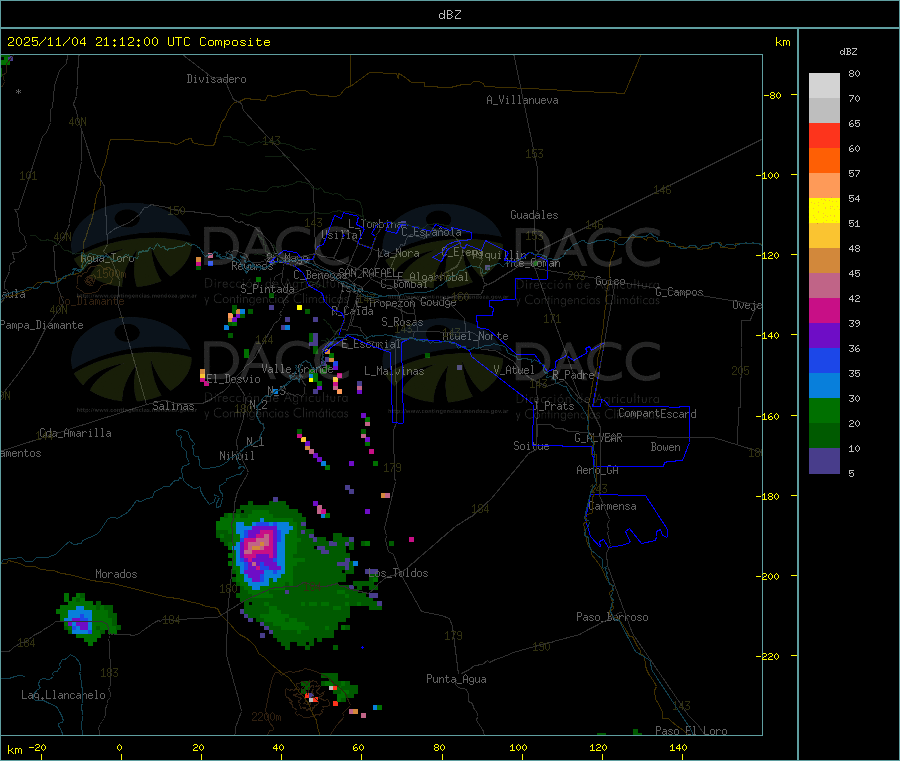Select the magenta 42 dBZ legend swatch

(824, 310)
